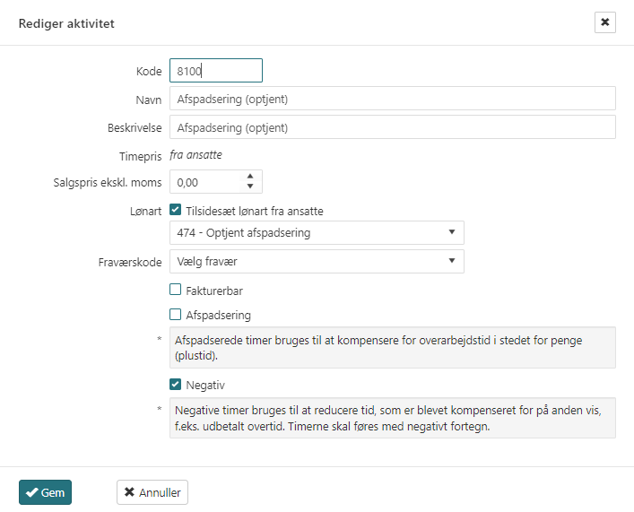This screenshot has height=512, width=634.
Task: Click into the Beskrivelse text field
Action: [x=392, y=128]
